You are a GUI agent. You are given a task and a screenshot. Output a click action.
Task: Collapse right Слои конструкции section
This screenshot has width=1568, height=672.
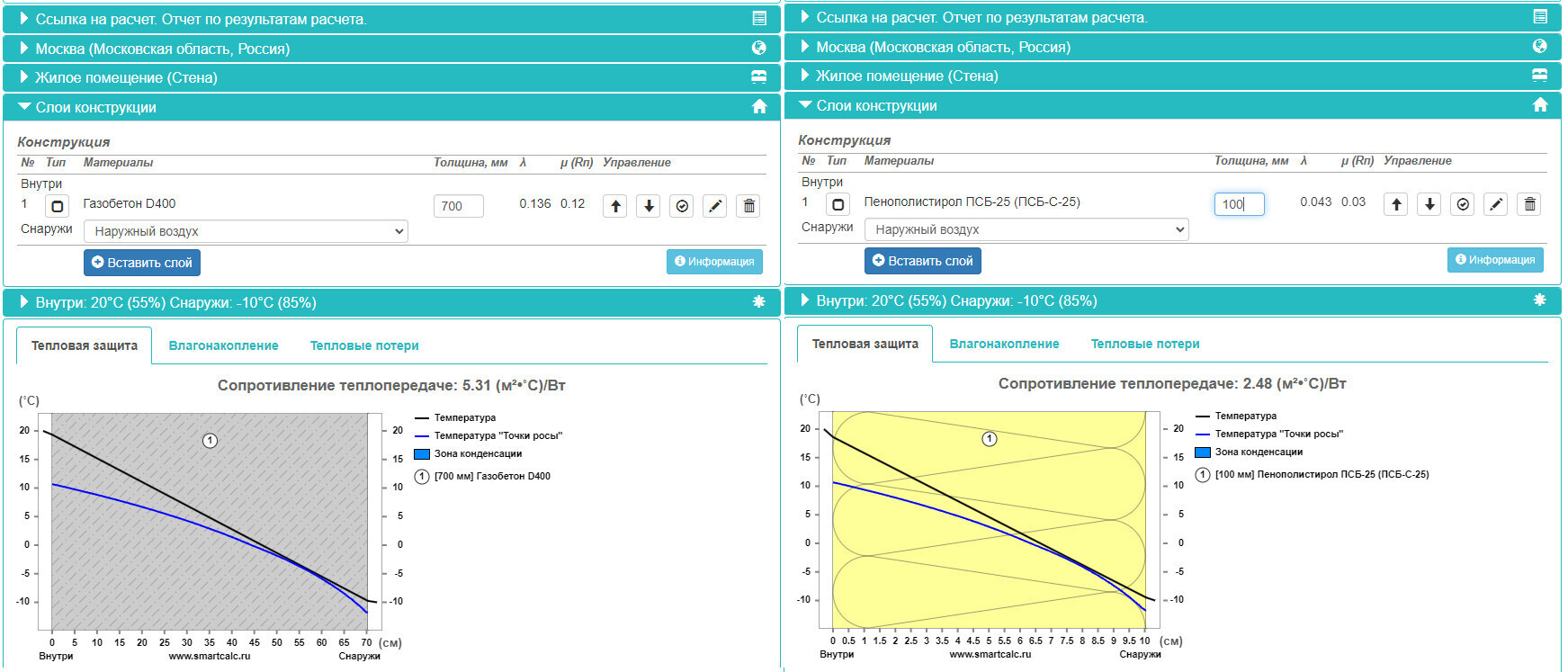pos(1172,105)
